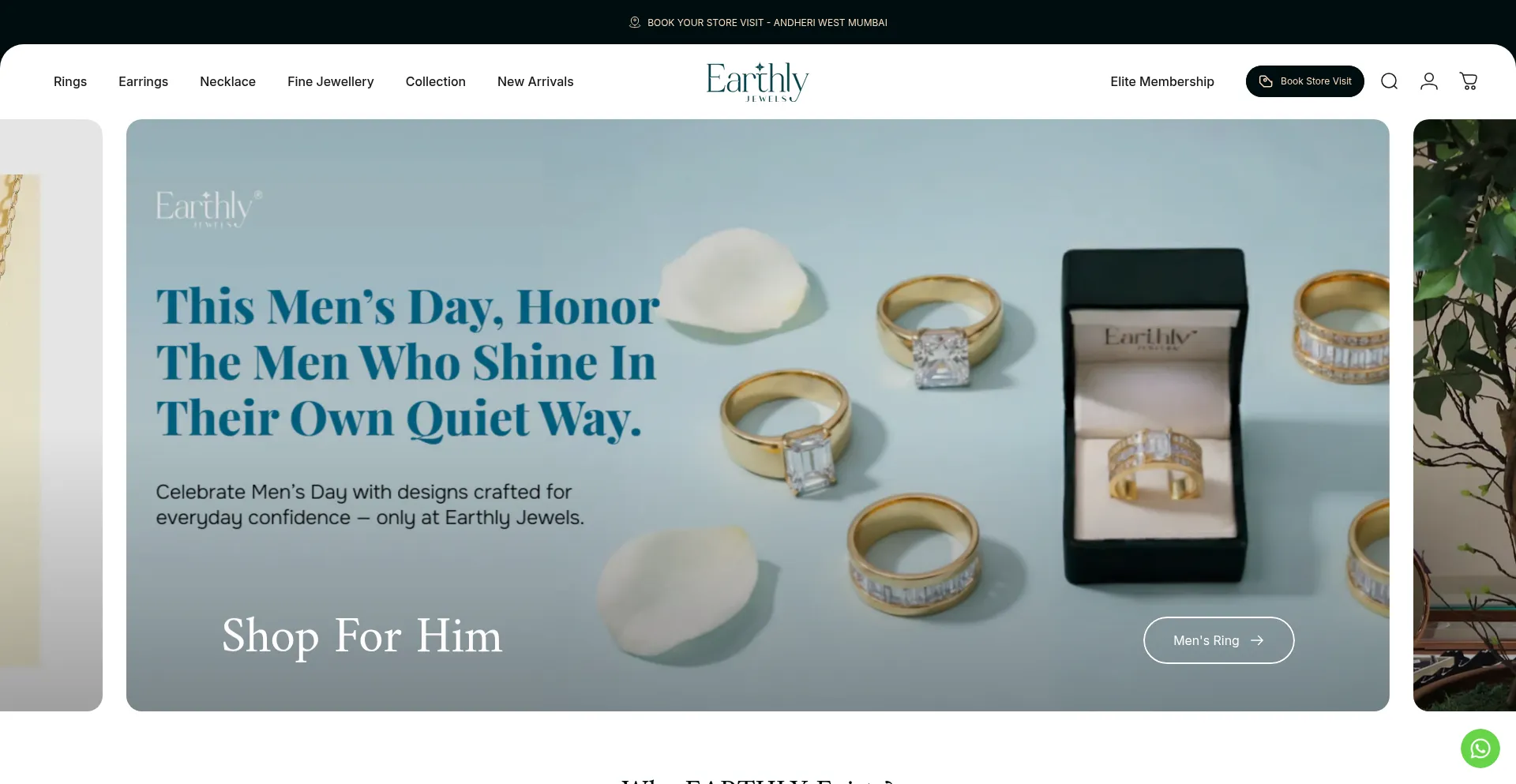Show the previous slide on the left
The image size is (1516, 784).
click(x=51, y=415)
